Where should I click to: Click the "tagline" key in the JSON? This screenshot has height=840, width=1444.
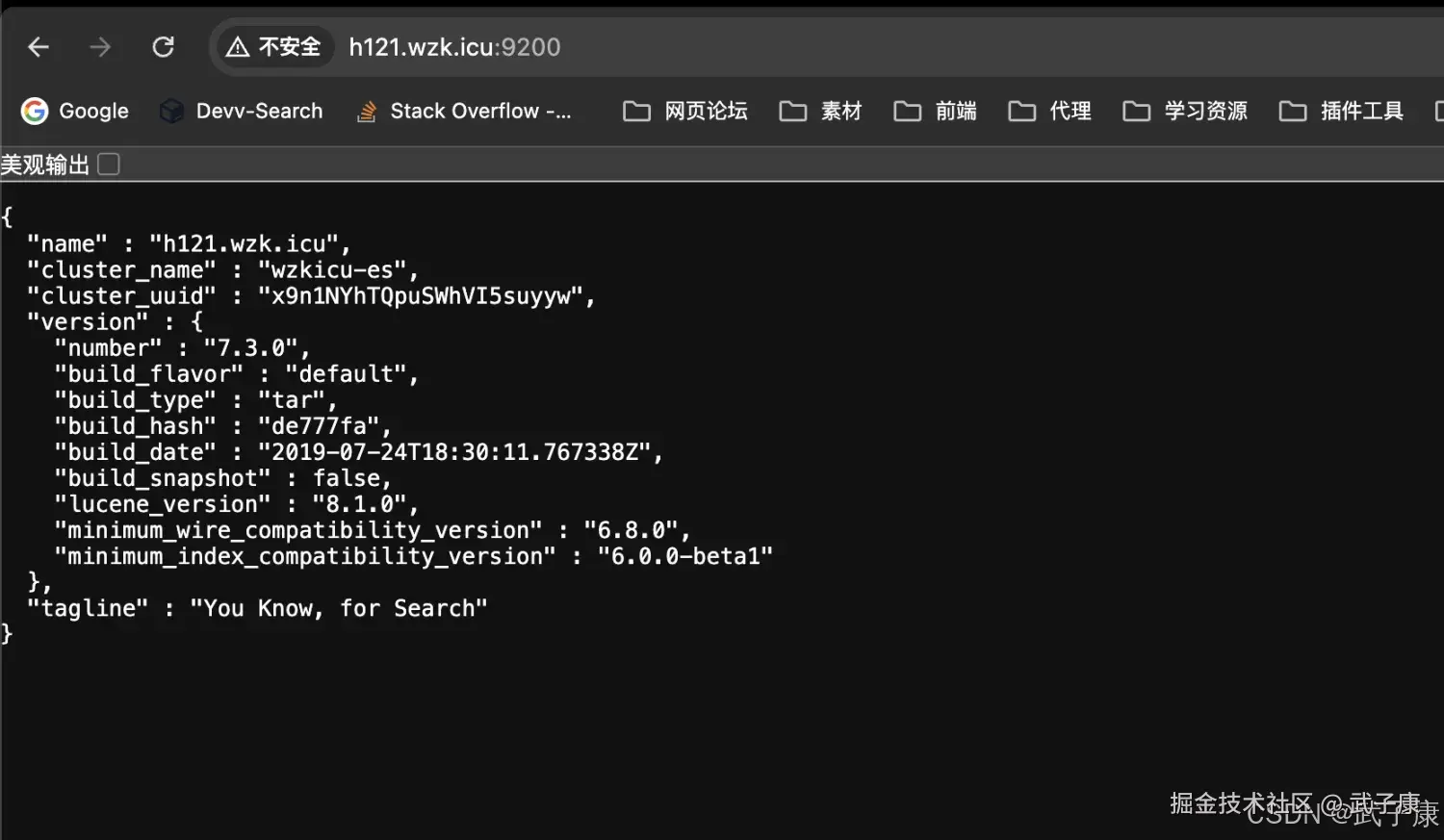88,608
